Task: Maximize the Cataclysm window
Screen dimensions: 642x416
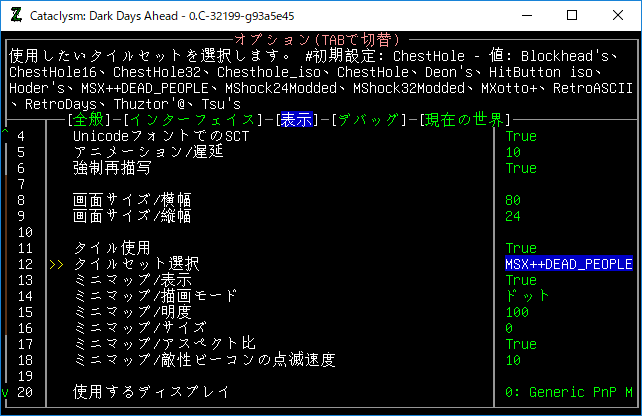Action: point(572,16)
